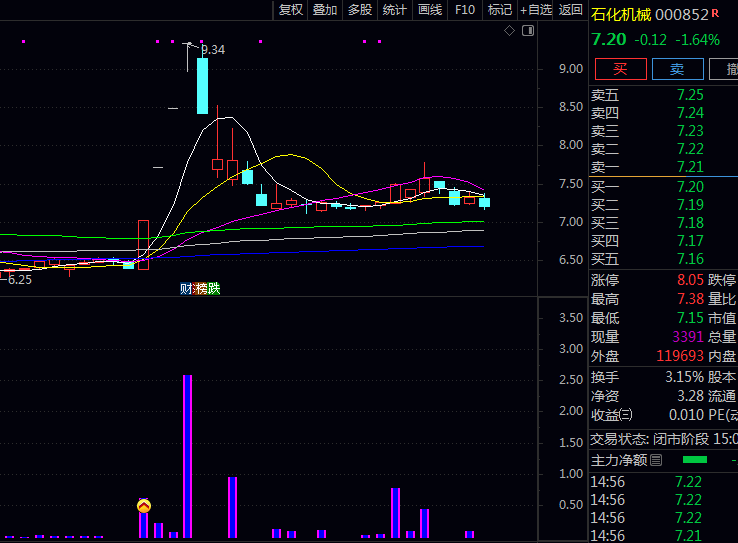Click the diamond icon above the chart
Viewport: 738px width, 543px height.
click(509, 31)
